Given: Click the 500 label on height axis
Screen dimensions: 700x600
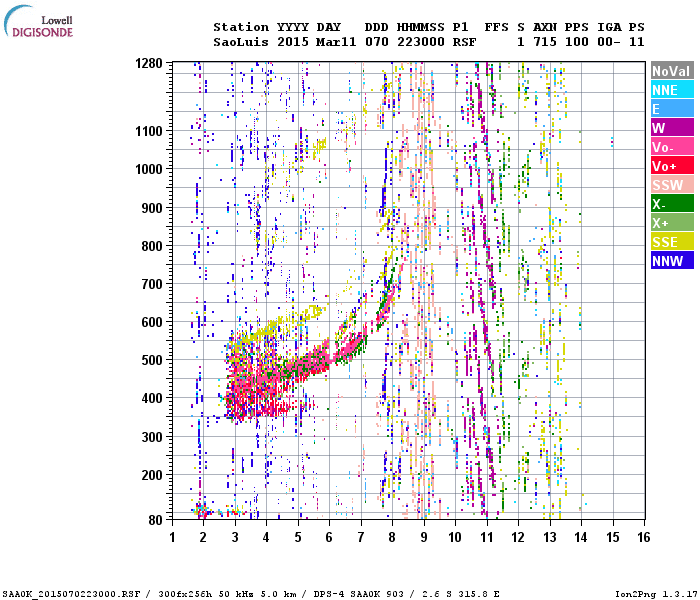Looking at the screenshot, I should [x=152, y=360].
